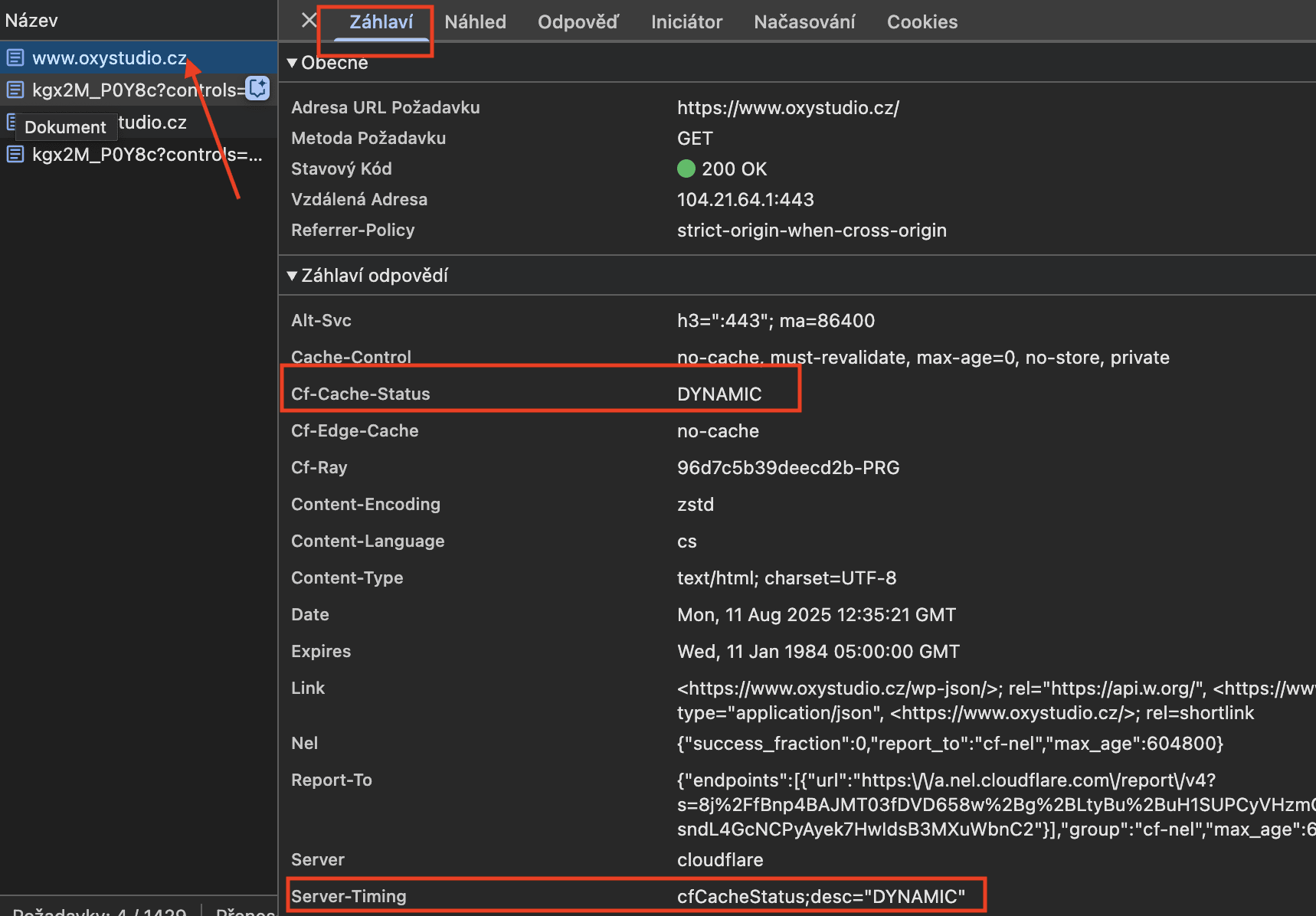The width and height of the screenshot is (1316, 916).
Task: Click the Cf-Edge-Cache no-cache value
Action: coord(718,431)
